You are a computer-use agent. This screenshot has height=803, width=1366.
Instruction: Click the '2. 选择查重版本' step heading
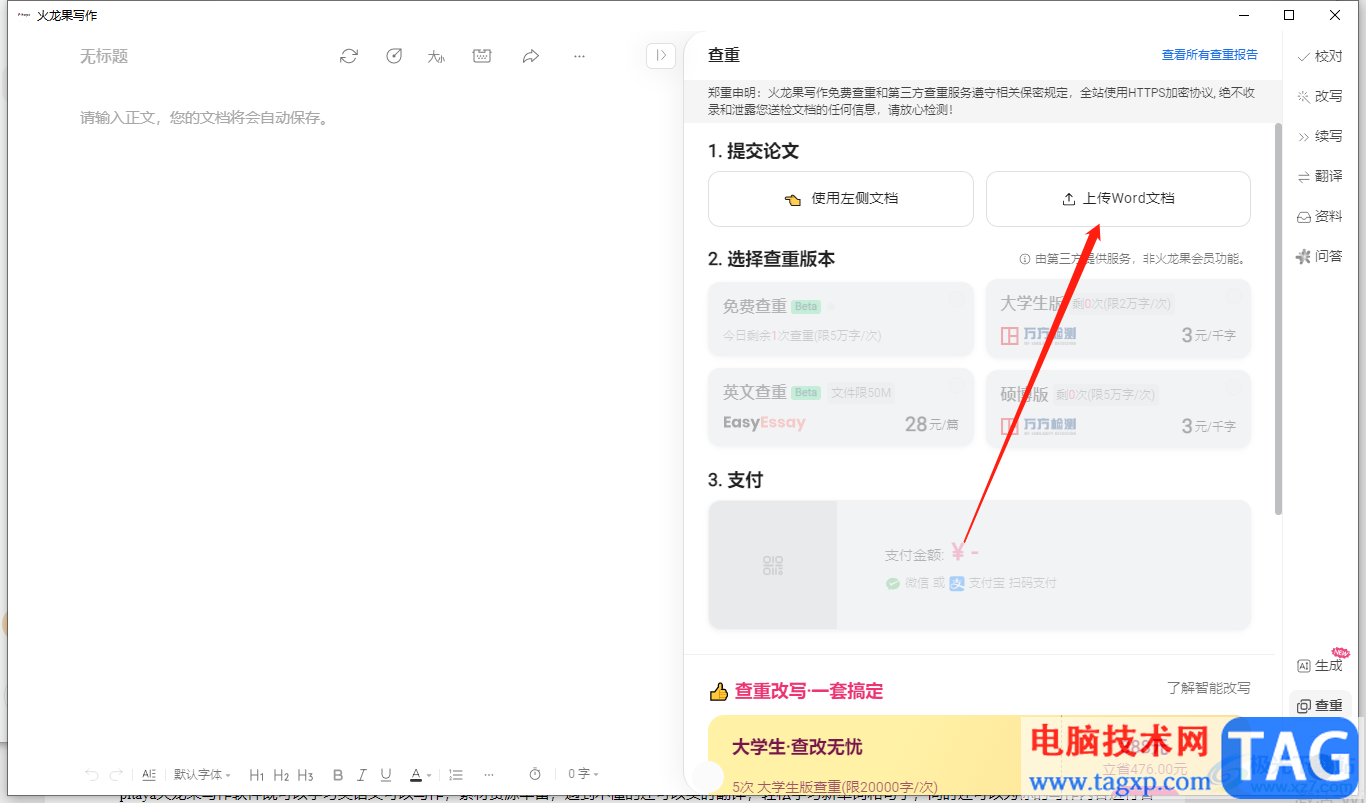(x=771, y=259)
